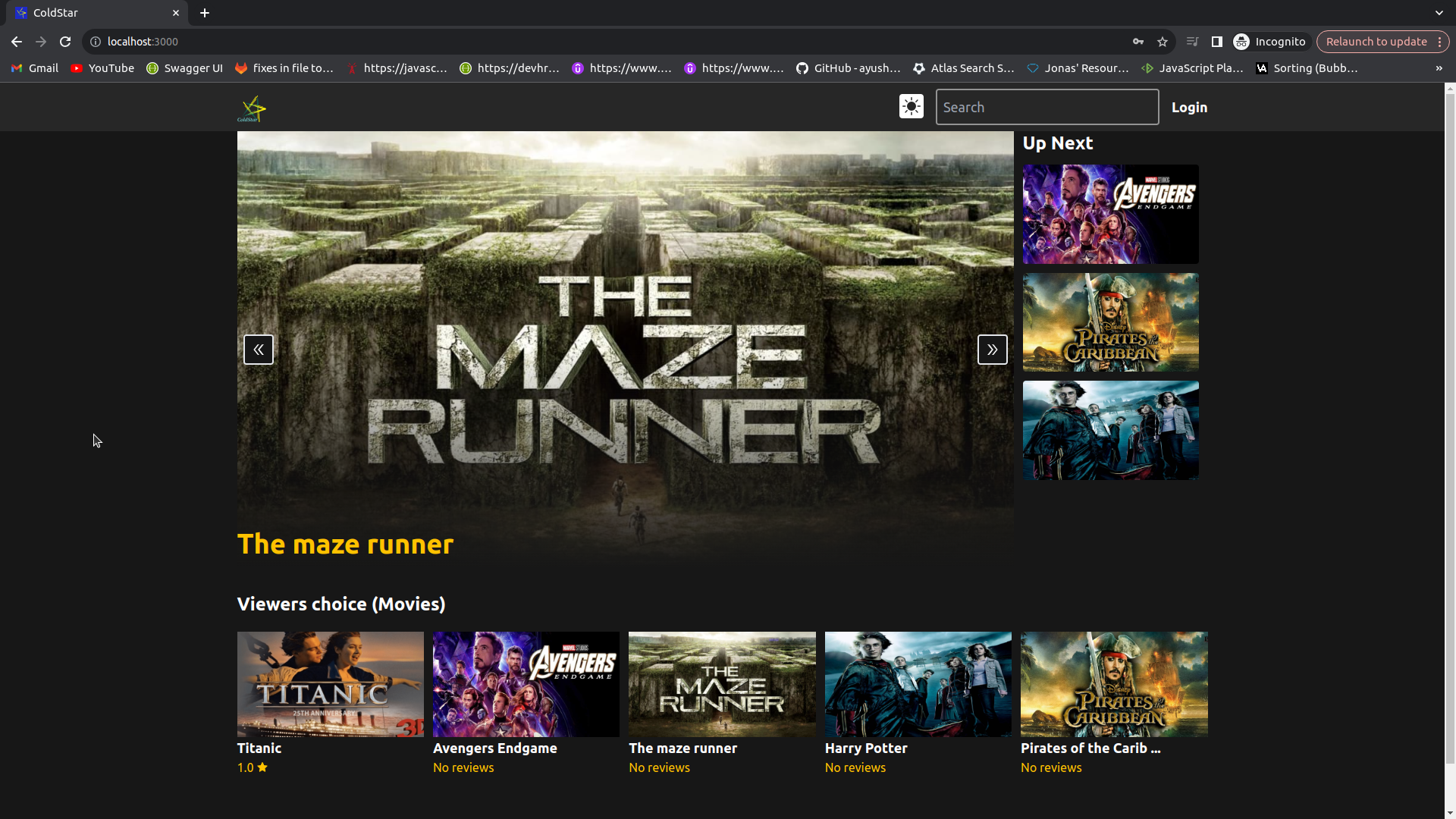Click the 'Avengers Endgame' title text

coord(495,748)
